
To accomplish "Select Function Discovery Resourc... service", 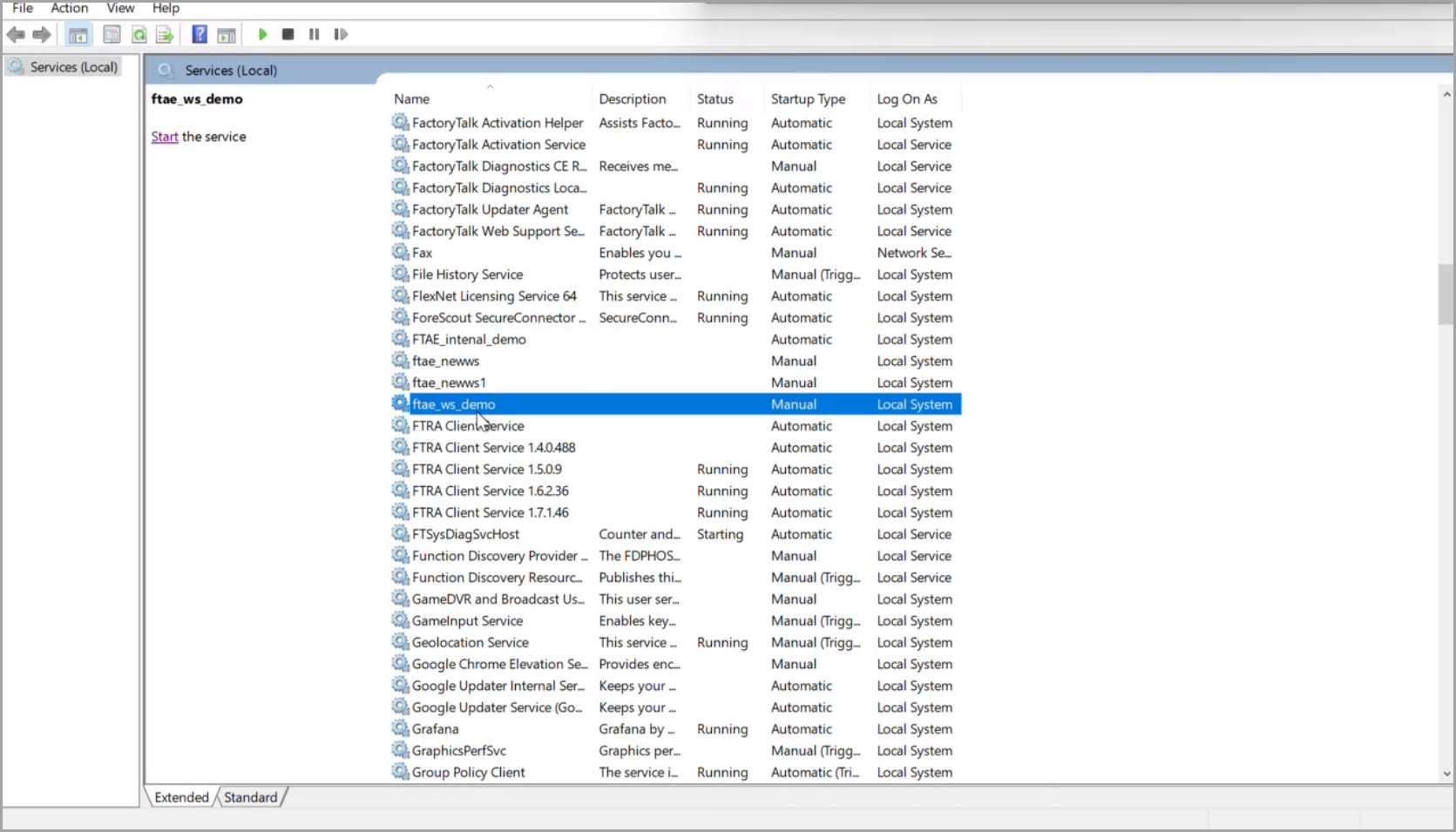I will click(675, 578).
